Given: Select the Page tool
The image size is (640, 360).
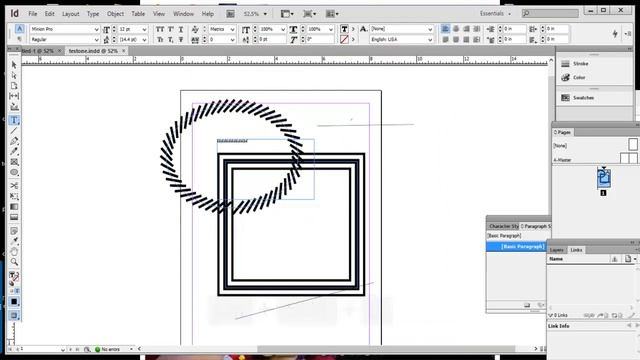Looking at the screenshot, I should (14, 86).
